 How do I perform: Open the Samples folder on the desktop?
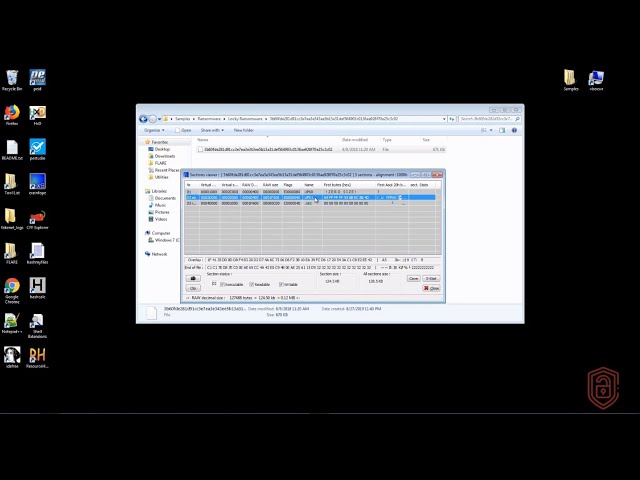(x=571, y=80)
